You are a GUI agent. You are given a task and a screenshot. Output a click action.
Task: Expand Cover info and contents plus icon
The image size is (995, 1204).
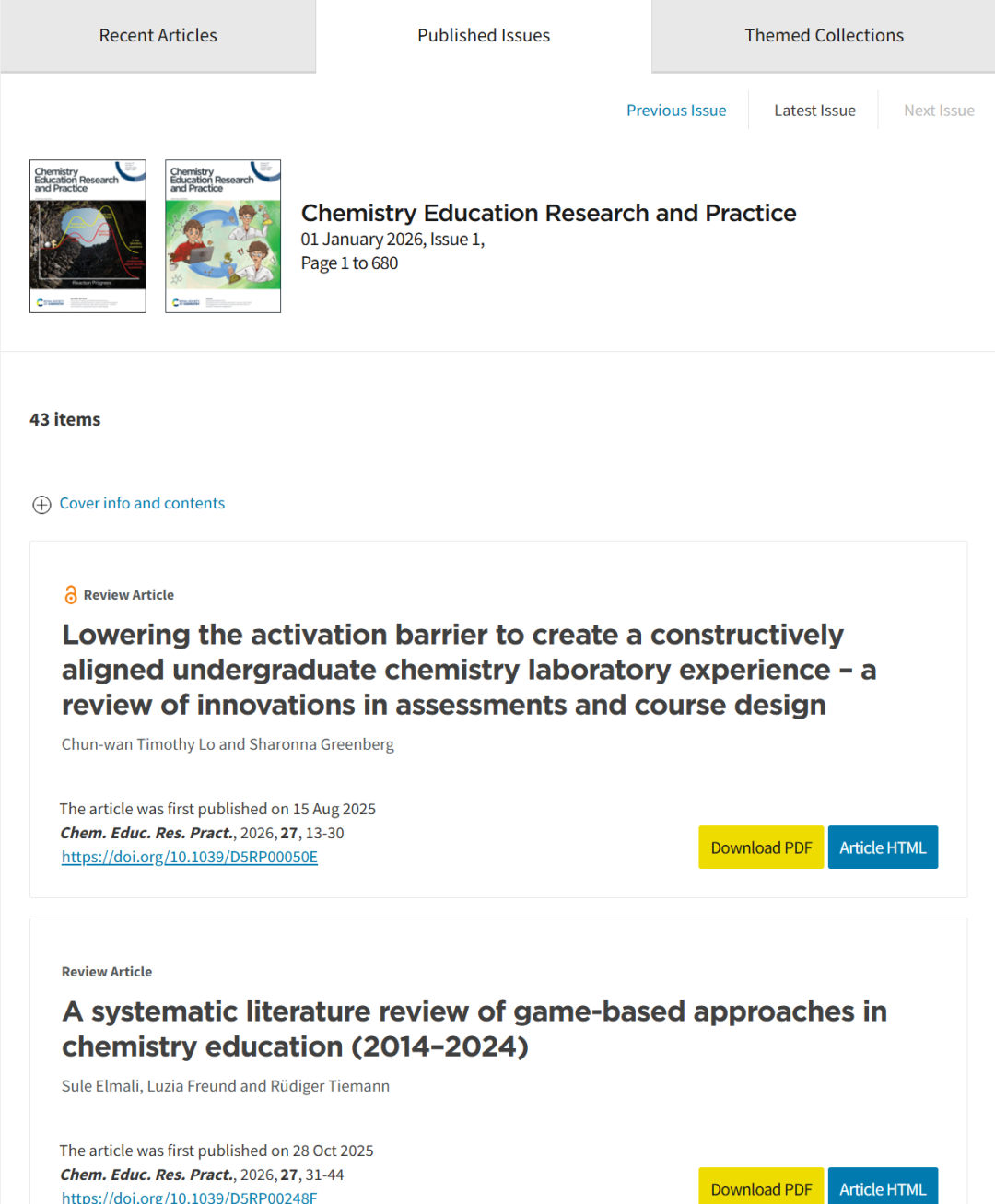coord(41,505)
